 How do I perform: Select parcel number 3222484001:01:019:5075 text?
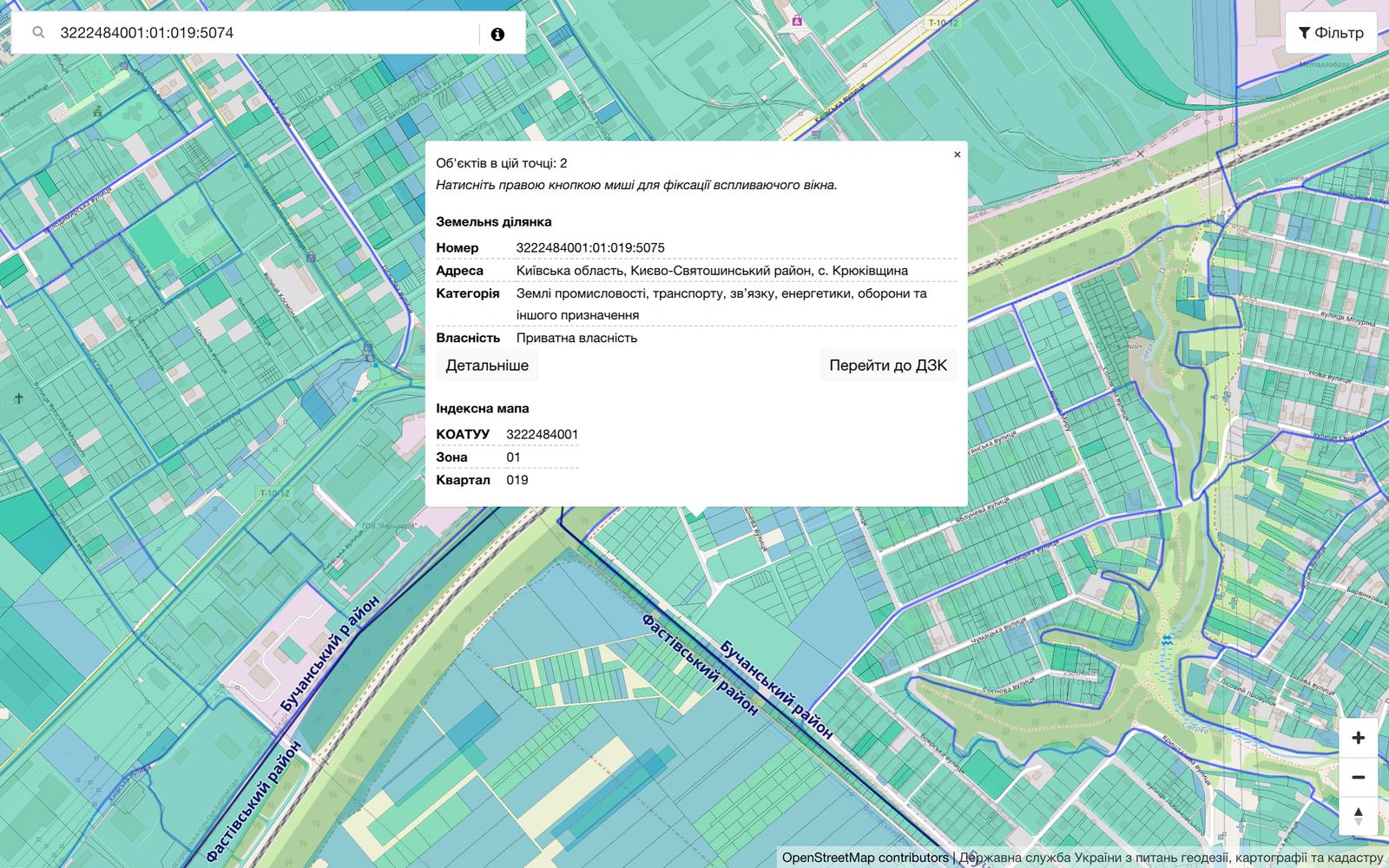click(590, 247)
